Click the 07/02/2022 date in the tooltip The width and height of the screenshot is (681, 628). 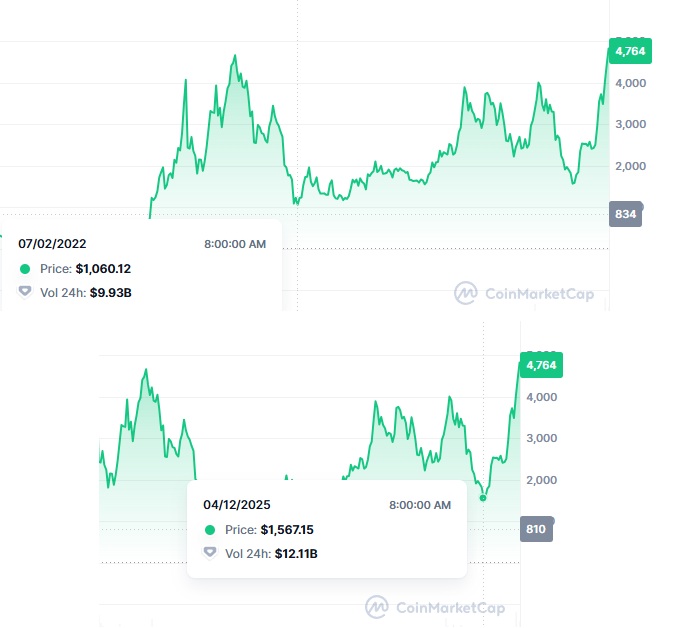[52, 244]
